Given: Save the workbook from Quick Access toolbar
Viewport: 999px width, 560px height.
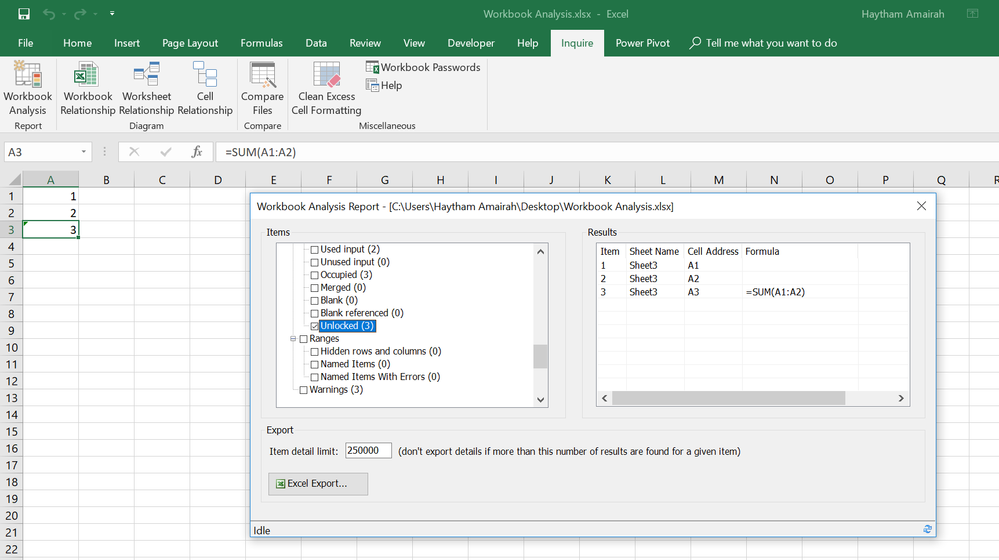Looking at the screenshot, I should coord(24,13).
